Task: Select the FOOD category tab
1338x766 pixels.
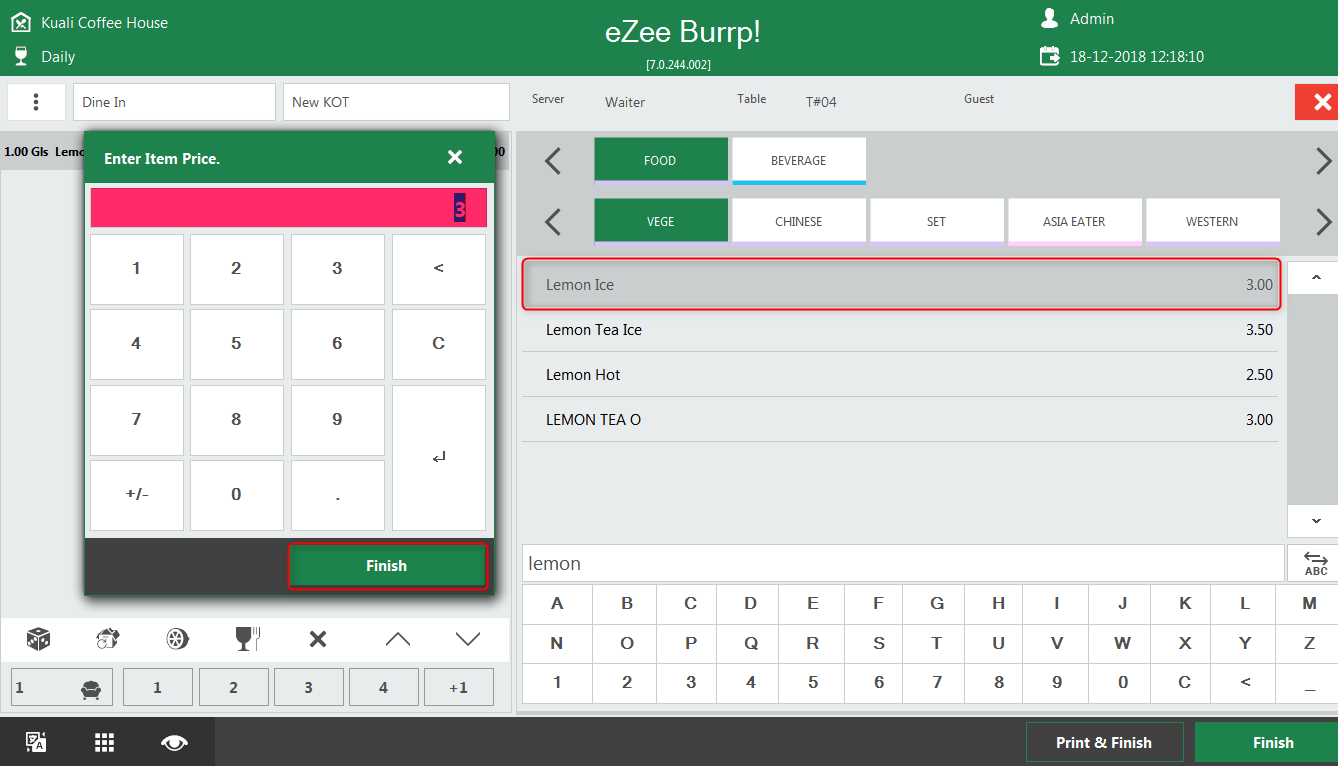Action: 660,160
